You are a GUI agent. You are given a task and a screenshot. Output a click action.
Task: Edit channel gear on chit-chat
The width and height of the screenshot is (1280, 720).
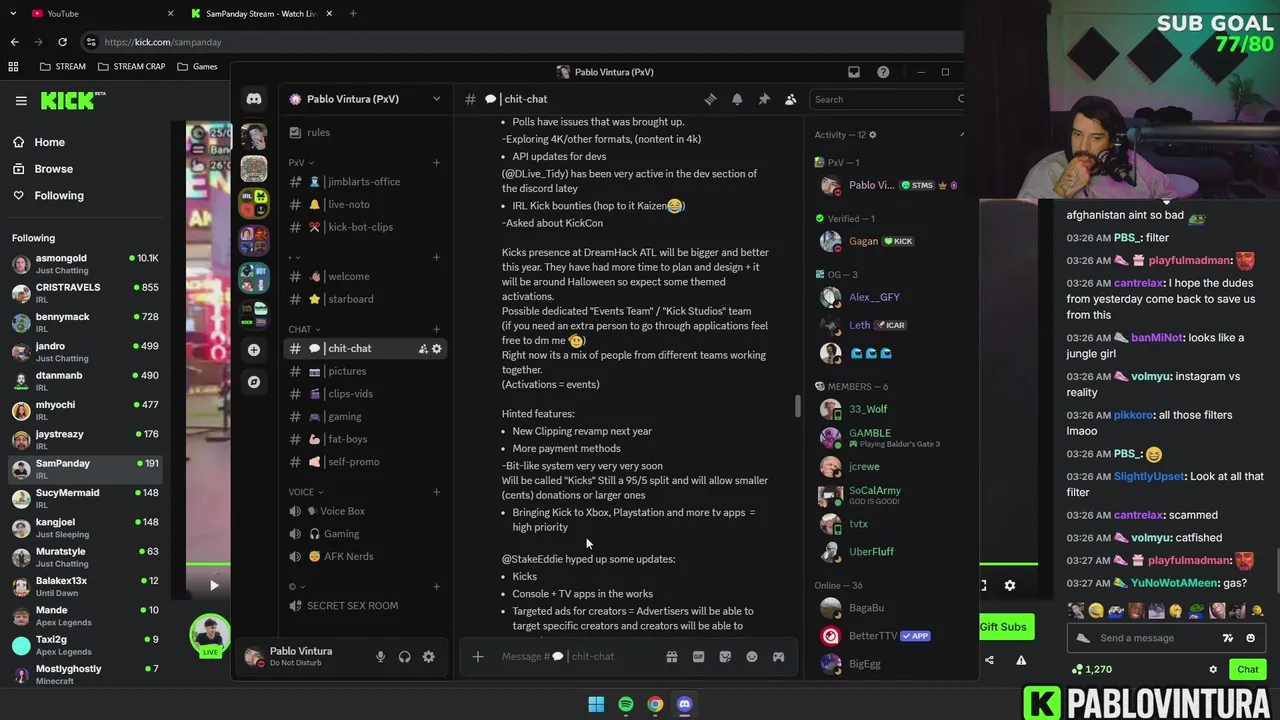(x=436, y=349)
